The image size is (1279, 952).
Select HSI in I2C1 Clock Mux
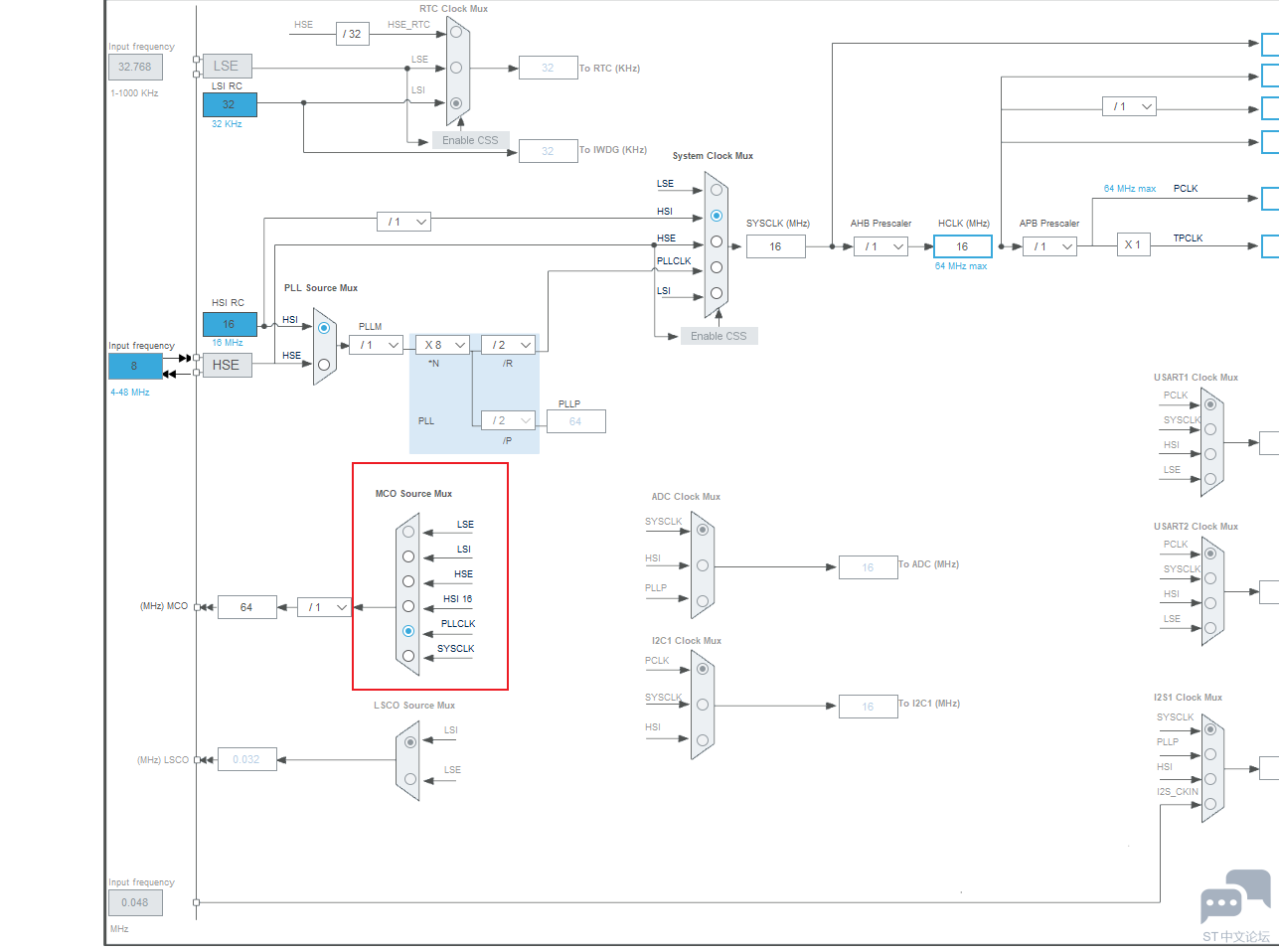tap(703, 740)
